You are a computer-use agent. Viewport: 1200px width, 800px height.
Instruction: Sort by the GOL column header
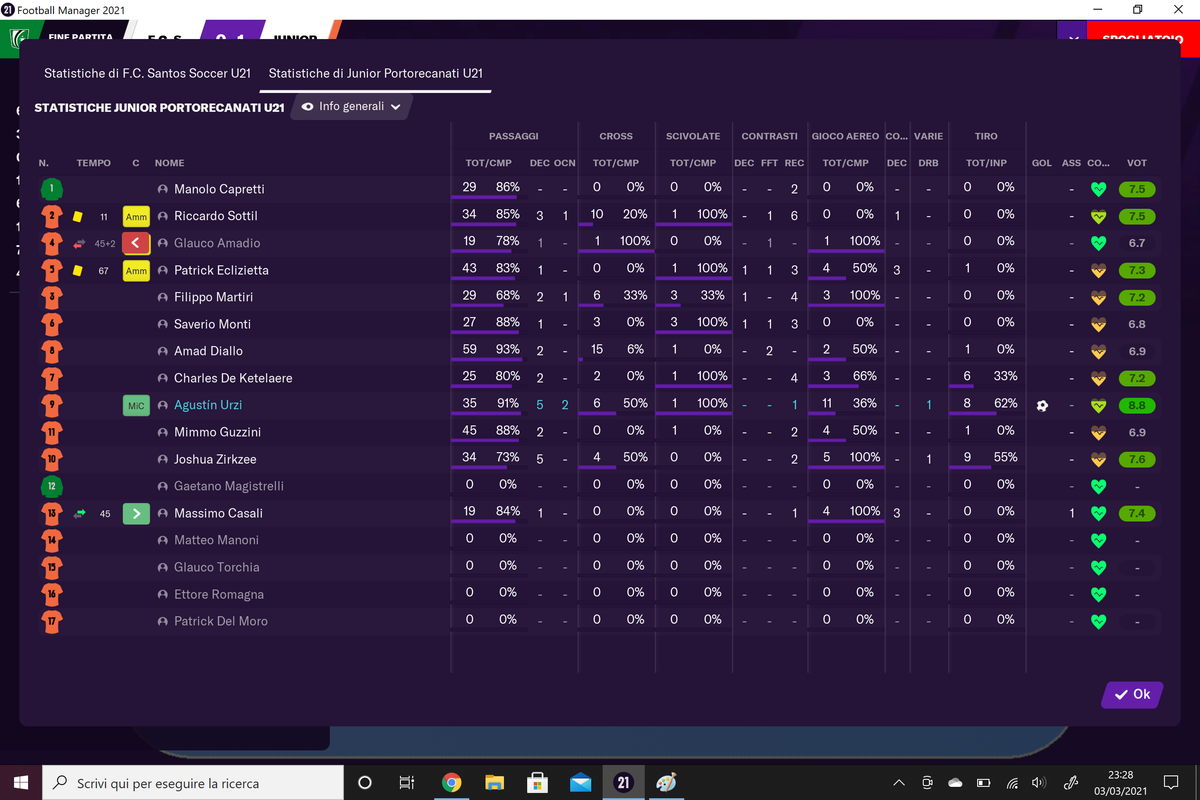pos(1042,163)
